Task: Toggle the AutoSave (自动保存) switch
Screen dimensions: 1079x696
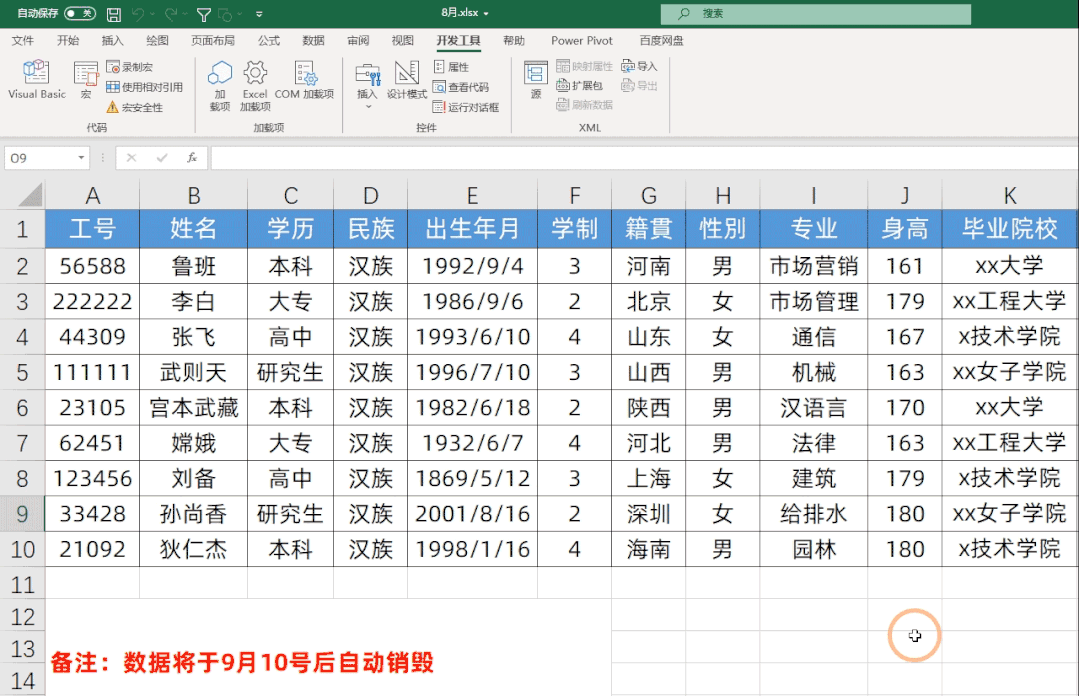Action: tap(80, 13)
